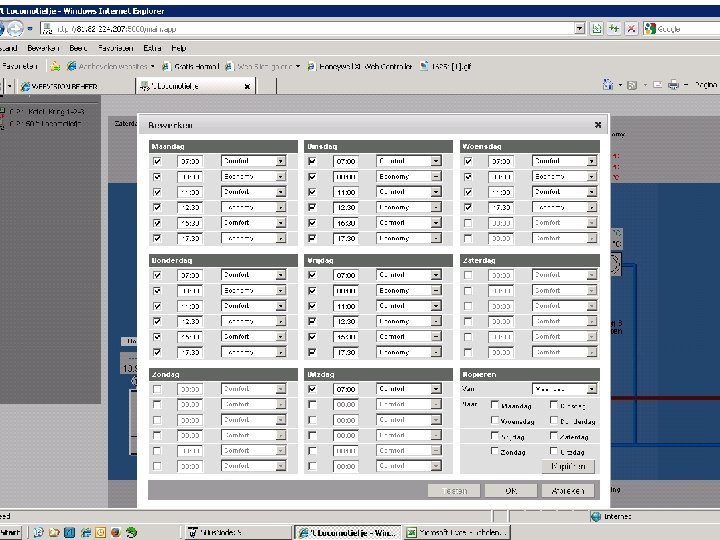This screenshot has width=720, height=540.
Task: Close the 't Locomotiefje browser tab
Action: click(247, 86)
